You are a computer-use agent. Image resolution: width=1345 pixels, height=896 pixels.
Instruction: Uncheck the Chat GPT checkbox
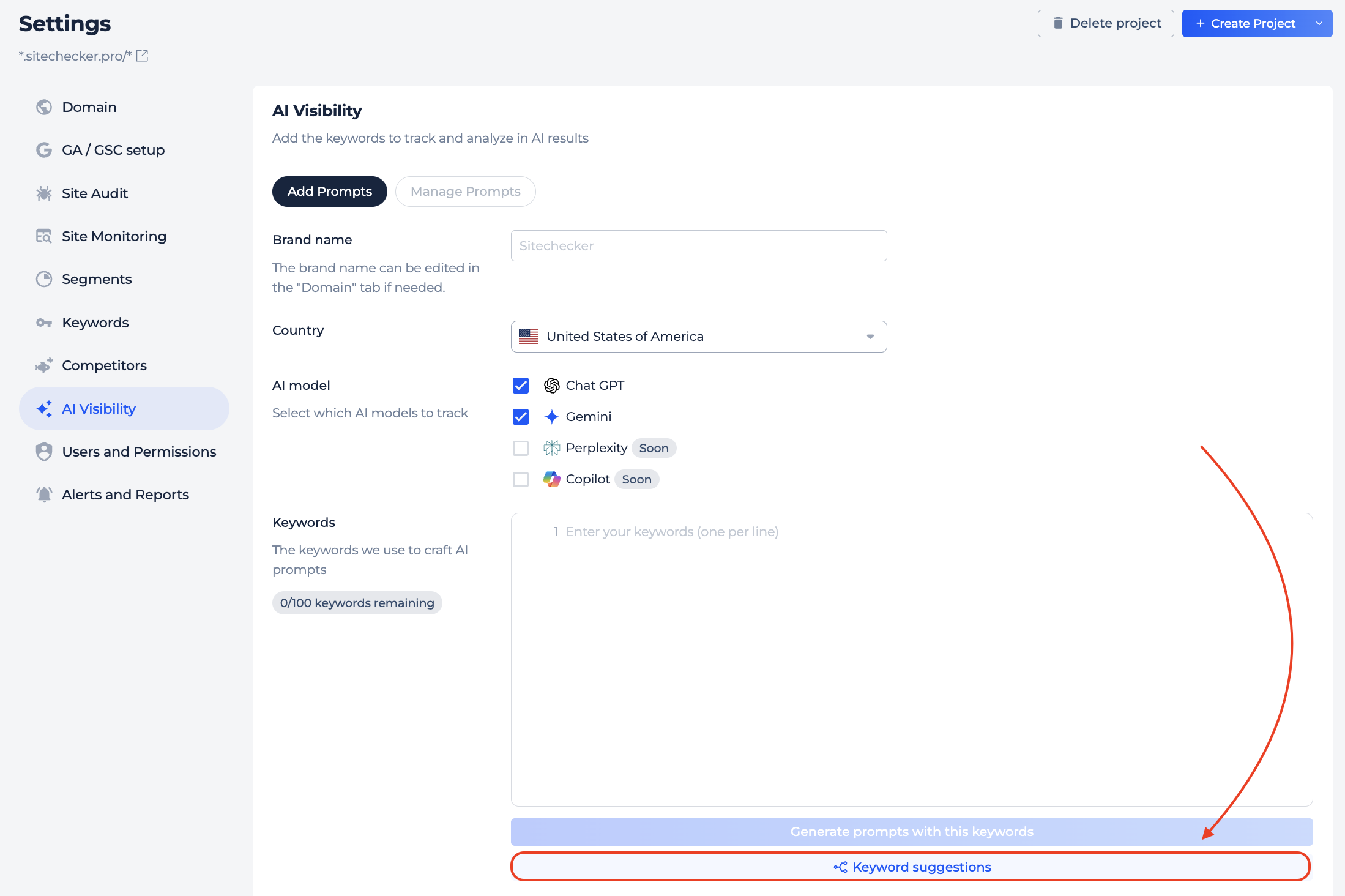[521, 386]
